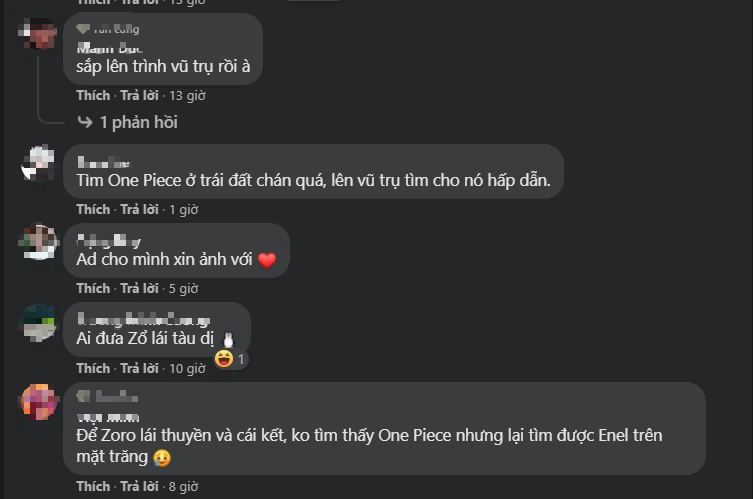The height and width of the screenshot is (499, 753).
Task: Expand the '1 phản hồi' replies thread
Action: coord(139,122)
